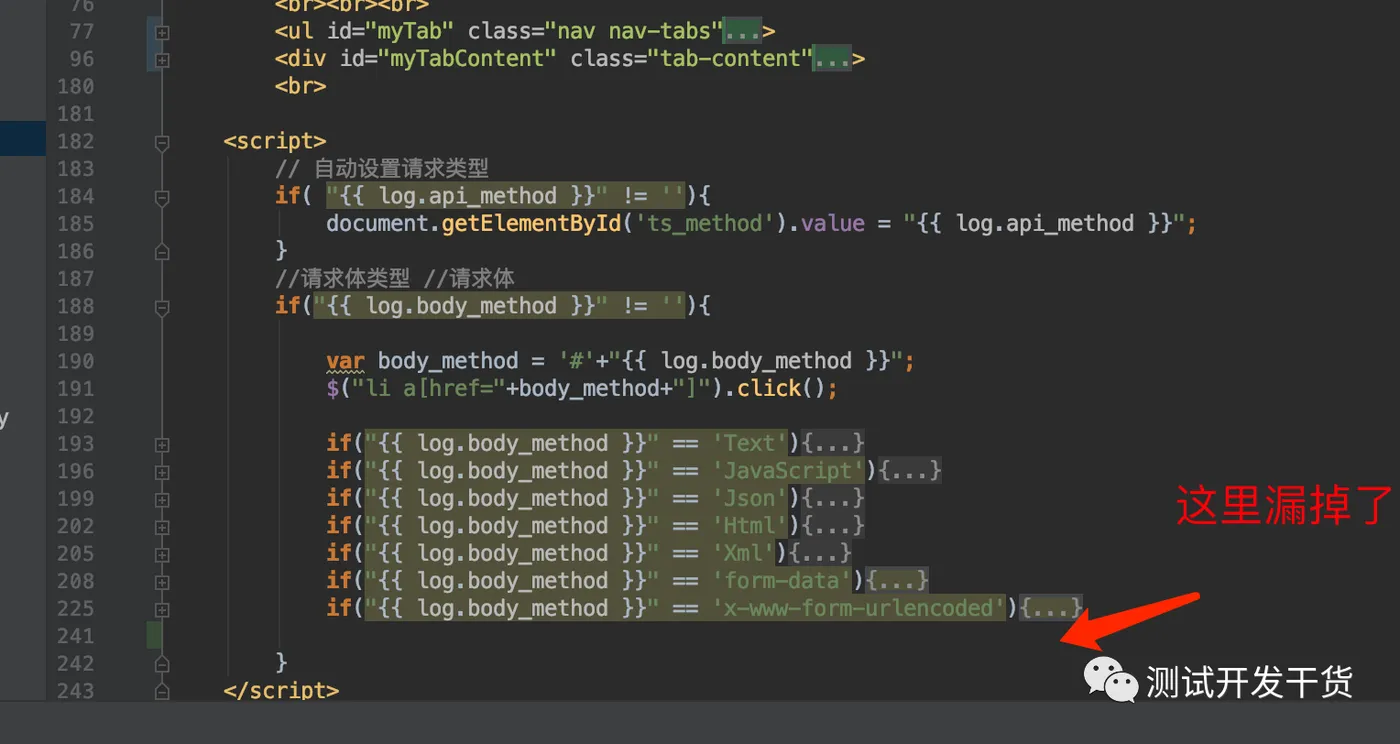
Task: Open the {...} placeholder after 'Text' condition
Action: click(834, 443)
